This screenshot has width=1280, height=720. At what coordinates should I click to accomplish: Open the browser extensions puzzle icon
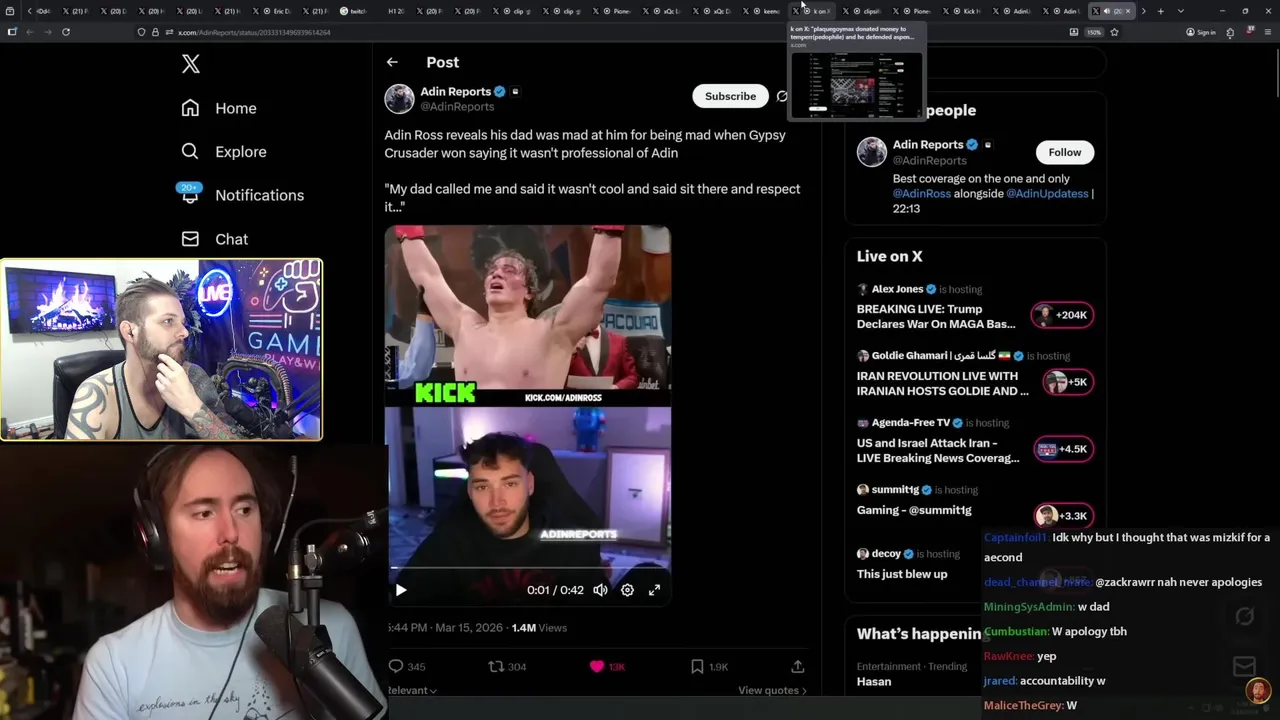1230,32
